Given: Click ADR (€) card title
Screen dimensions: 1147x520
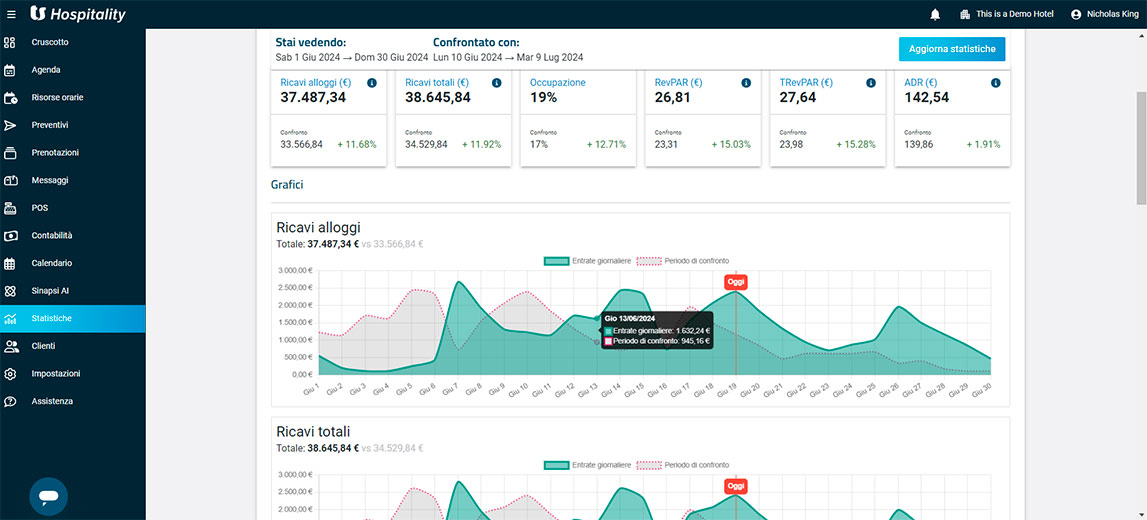Looking at the screenshot, I should [921, 83].
